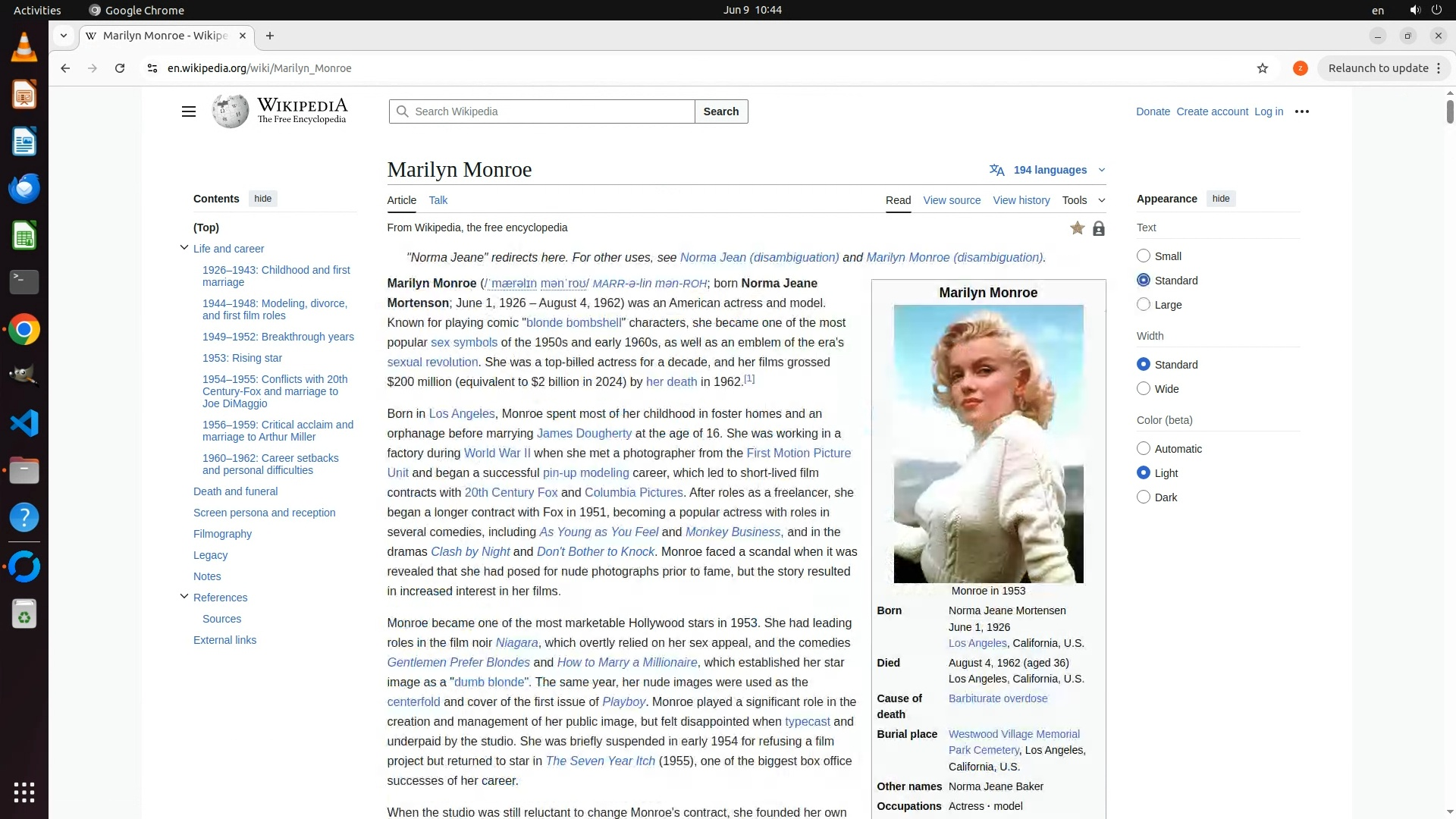Viewport: 1456px width, 819px height.
Task: Click the language translation icon
Action: click(x=996, y=170)
